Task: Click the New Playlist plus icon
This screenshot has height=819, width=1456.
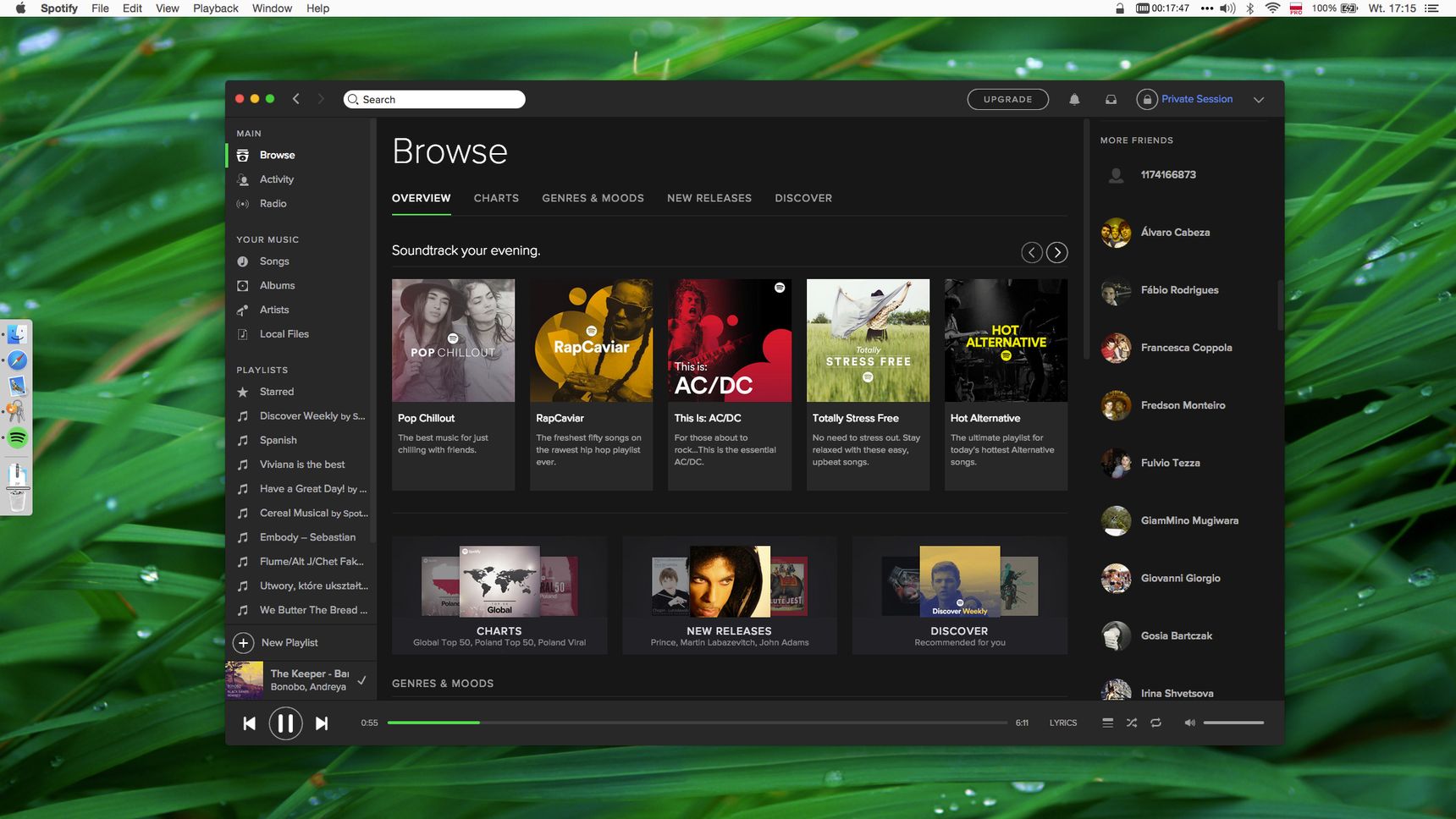Action: point(243,643)
